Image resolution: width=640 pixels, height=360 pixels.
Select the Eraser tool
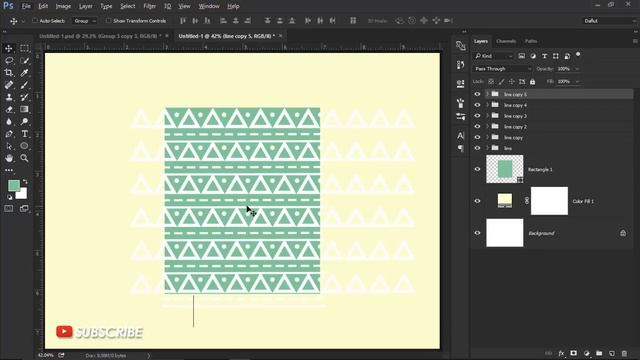tap(9, 109)
